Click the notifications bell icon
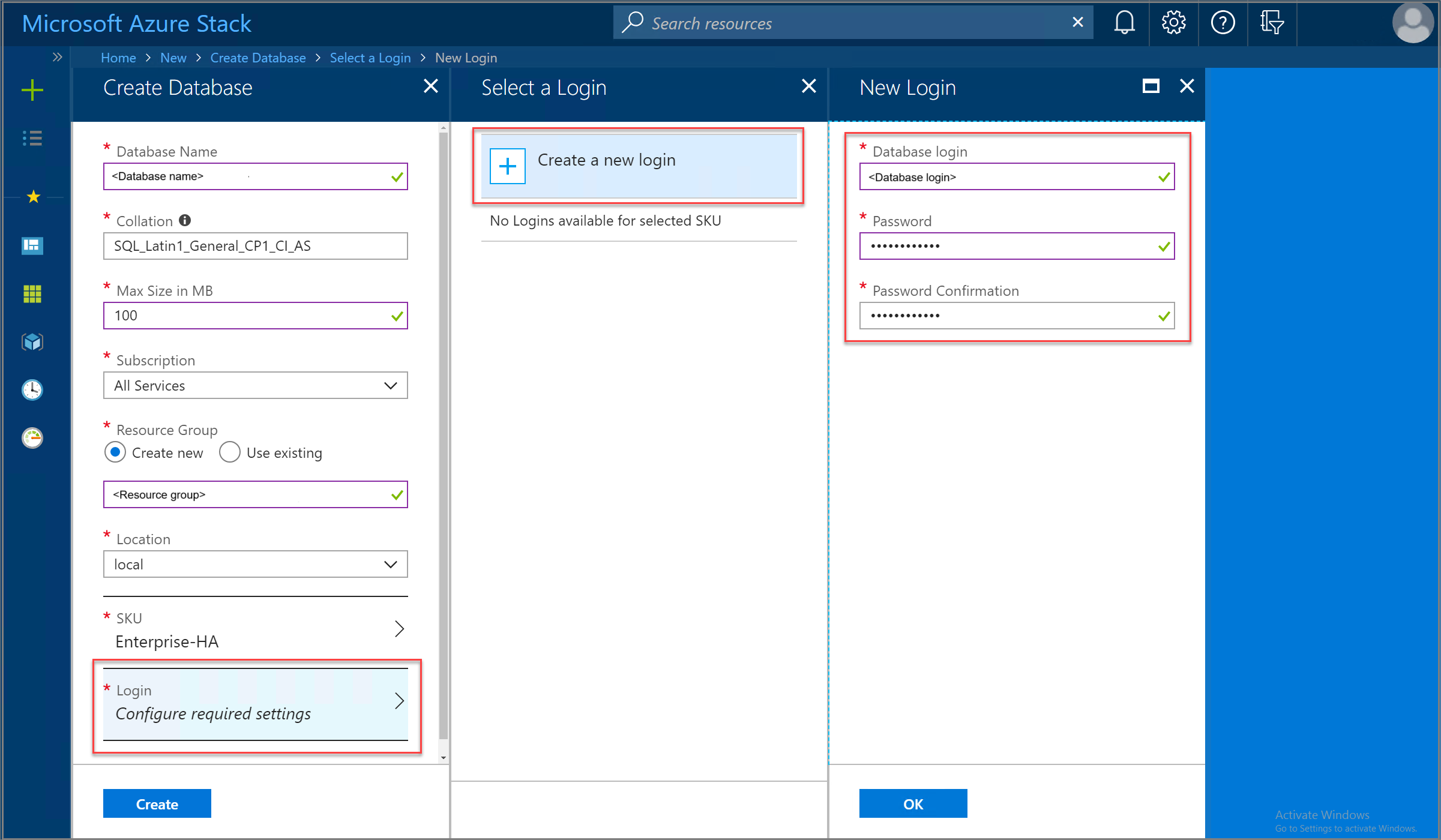Viewport: 1441px width, 840px height. point(1122,23)
